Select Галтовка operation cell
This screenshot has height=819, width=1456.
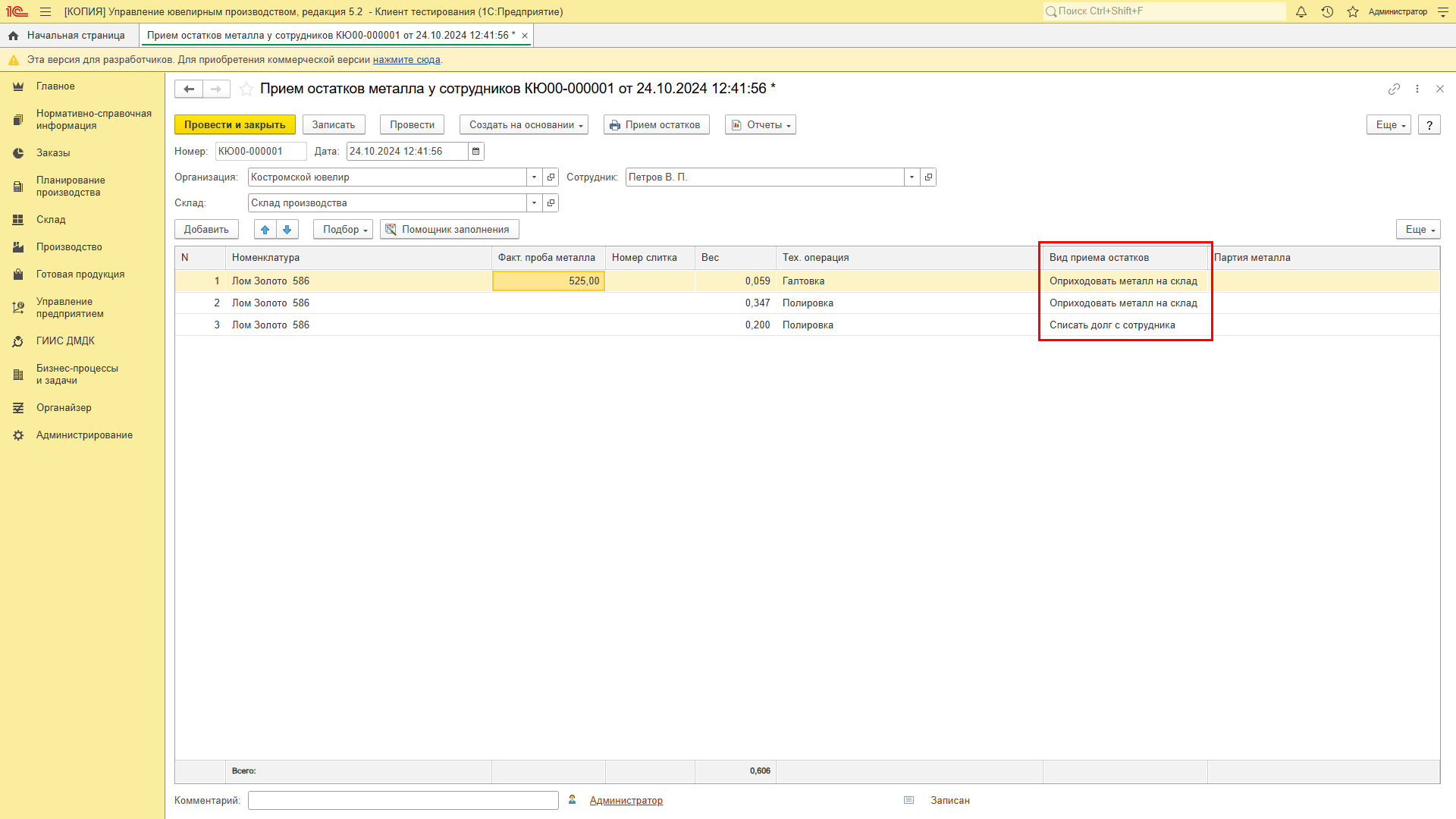pos(909,281)
